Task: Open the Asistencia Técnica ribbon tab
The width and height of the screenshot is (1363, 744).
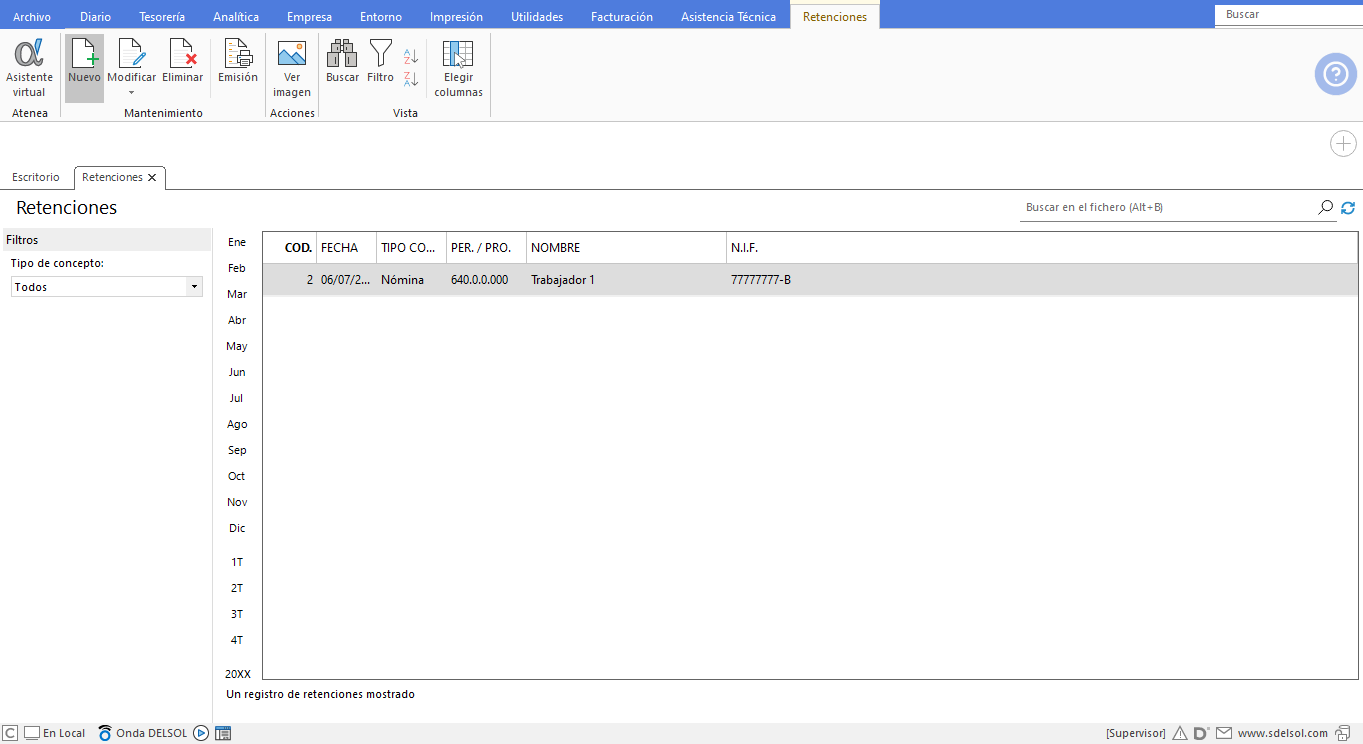Action: [x=728, y=17]
